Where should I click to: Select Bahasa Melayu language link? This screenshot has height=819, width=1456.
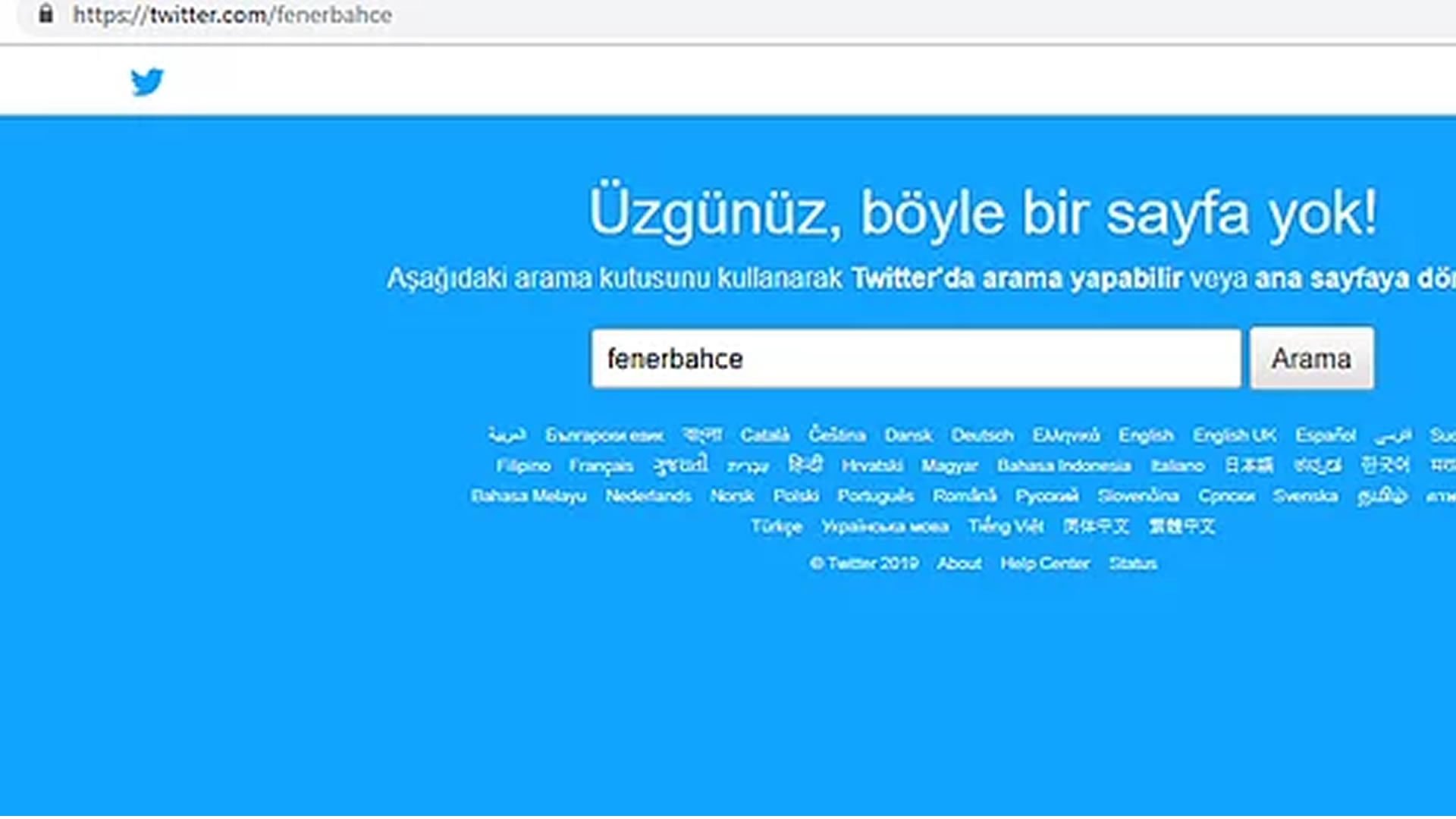point(529,496)
